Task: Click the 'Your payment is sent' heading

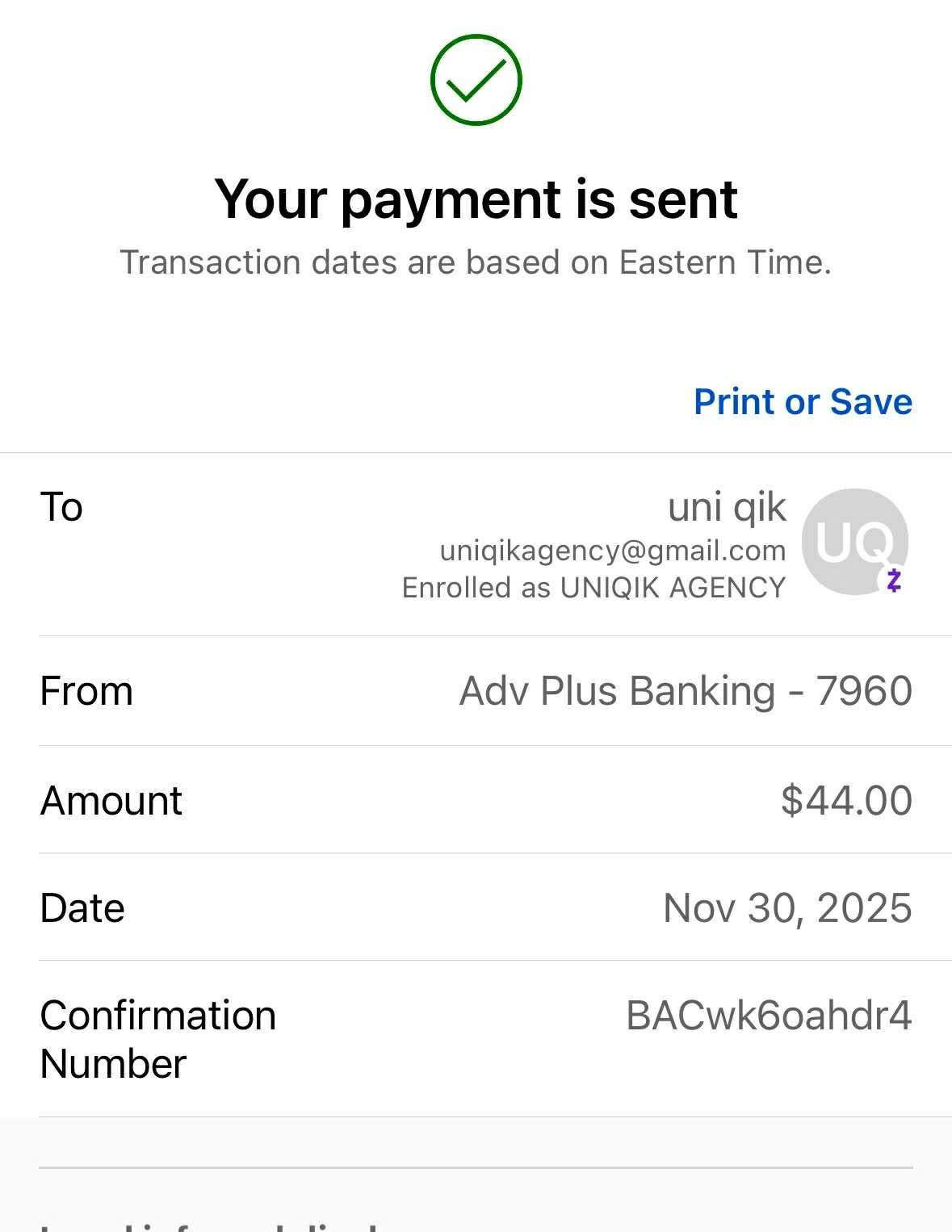Action: 476,199
